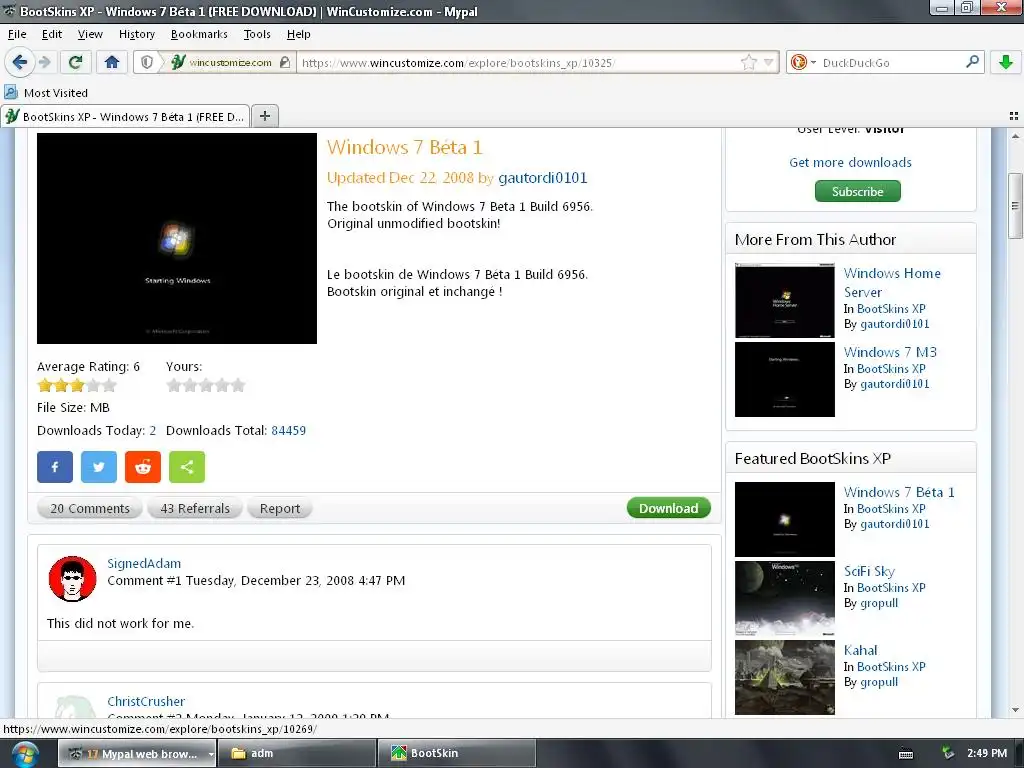Share on Reddit icon
The width and height of the screenshot is (1024, 768).
(143, 467)
